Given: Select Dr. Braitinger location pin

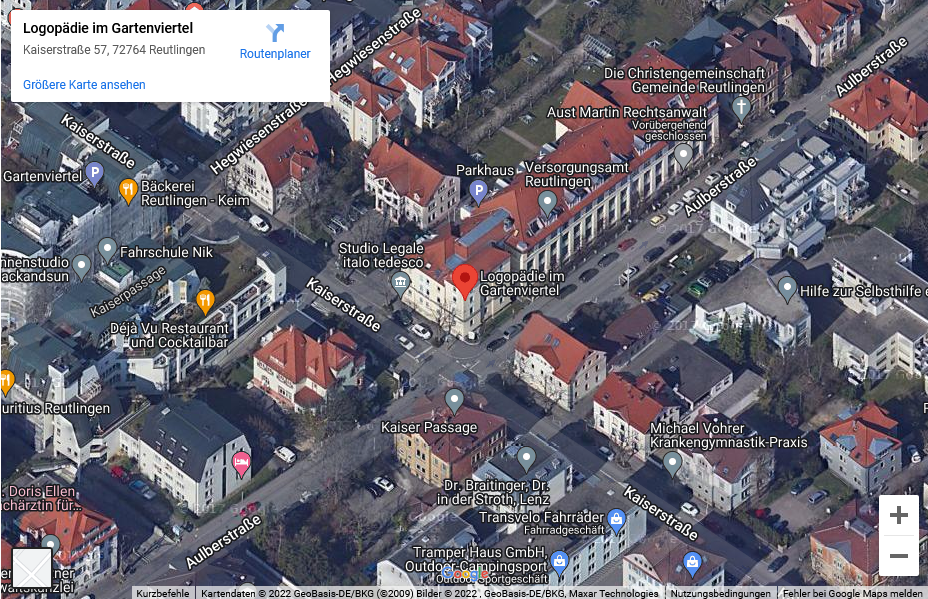Looking at the screenshot, I should coord(526,458).
